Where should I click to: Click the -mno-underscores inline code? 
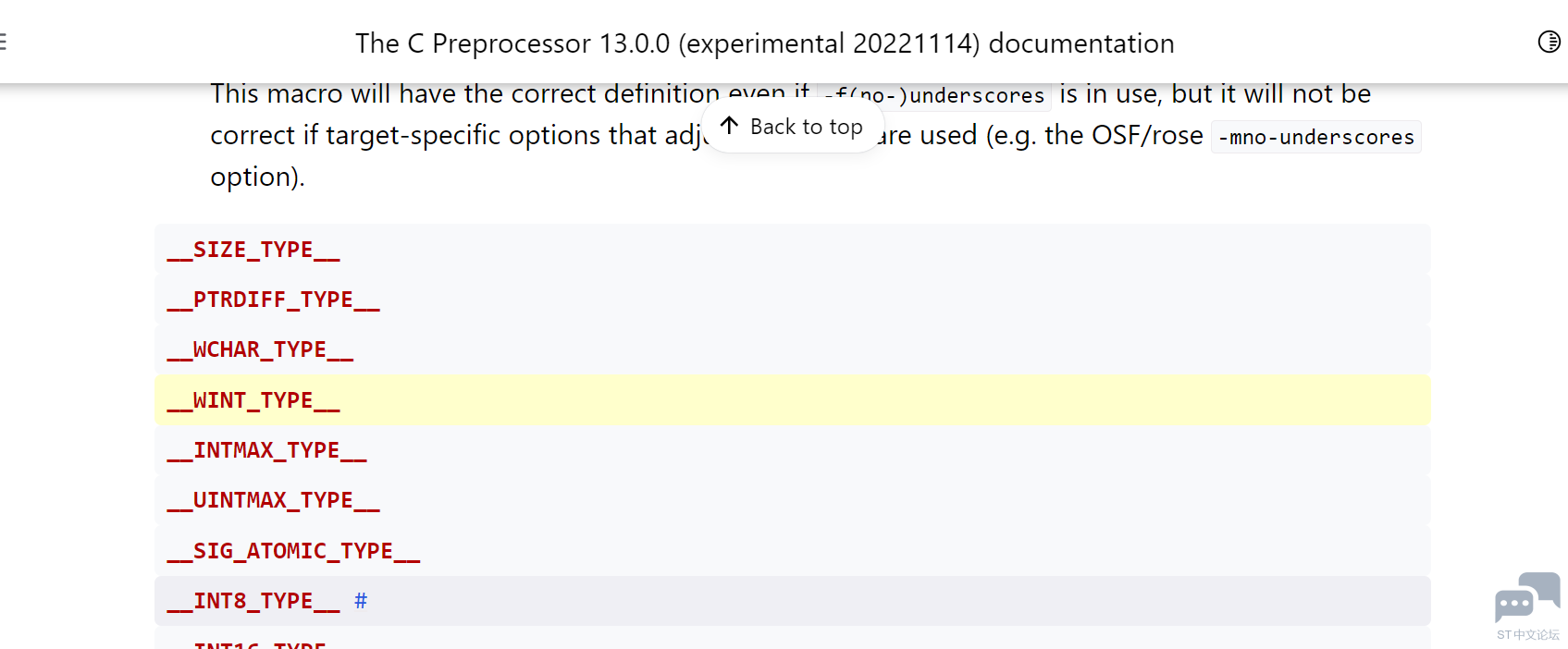click(1316, 137)
